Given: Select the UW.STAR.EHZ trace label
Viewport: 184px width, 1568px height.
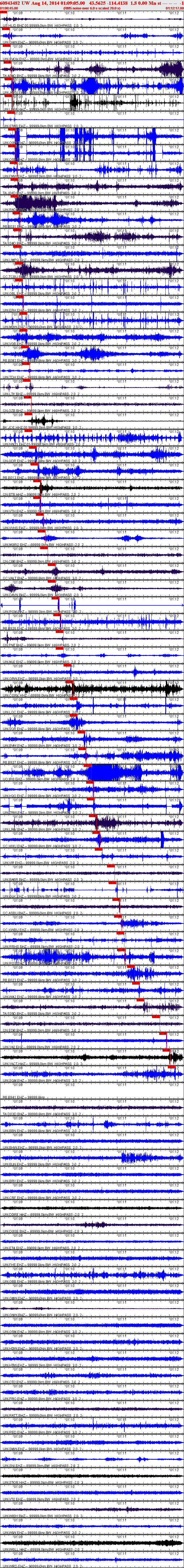Looking at the screenshot, I should (x=42, y=125).
